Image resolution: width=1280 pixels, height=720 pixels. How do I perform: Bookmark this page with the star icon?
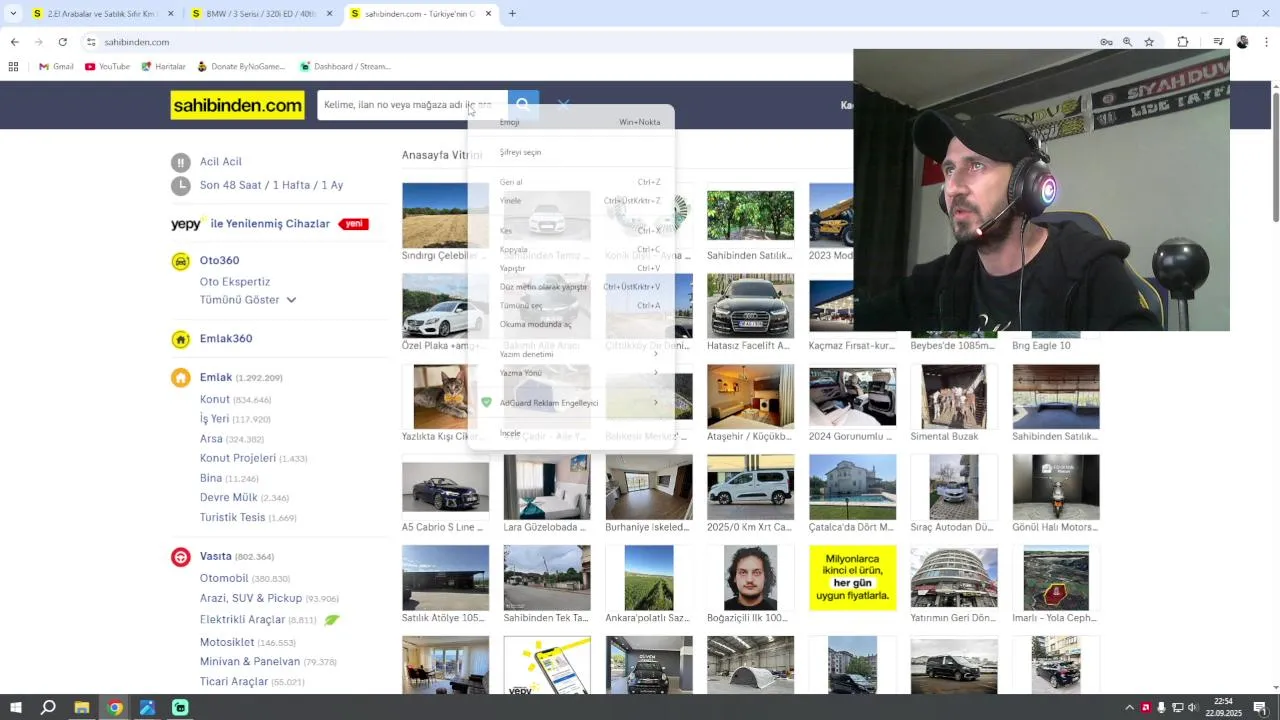point(1149,42)
